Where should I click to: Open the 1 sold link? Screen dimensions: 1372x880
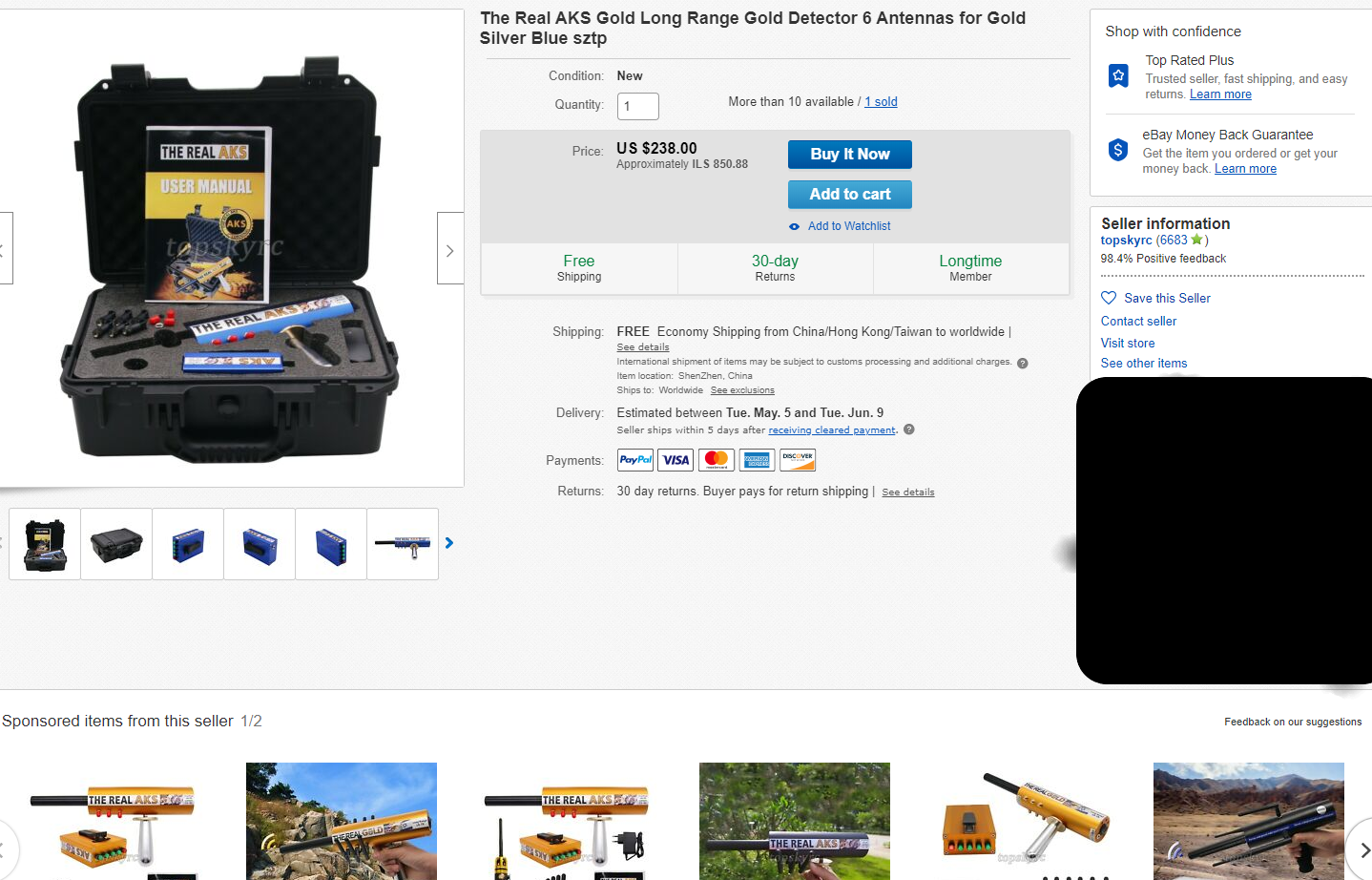tap(881, 102)
